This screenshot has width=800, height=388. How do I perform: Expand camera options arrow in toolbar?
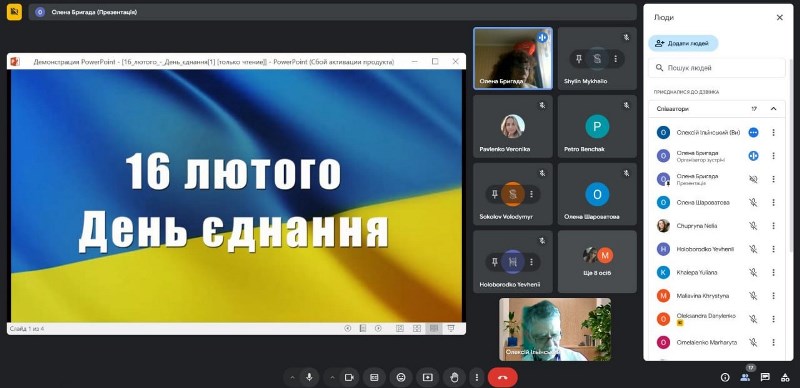tap(333, 377)
